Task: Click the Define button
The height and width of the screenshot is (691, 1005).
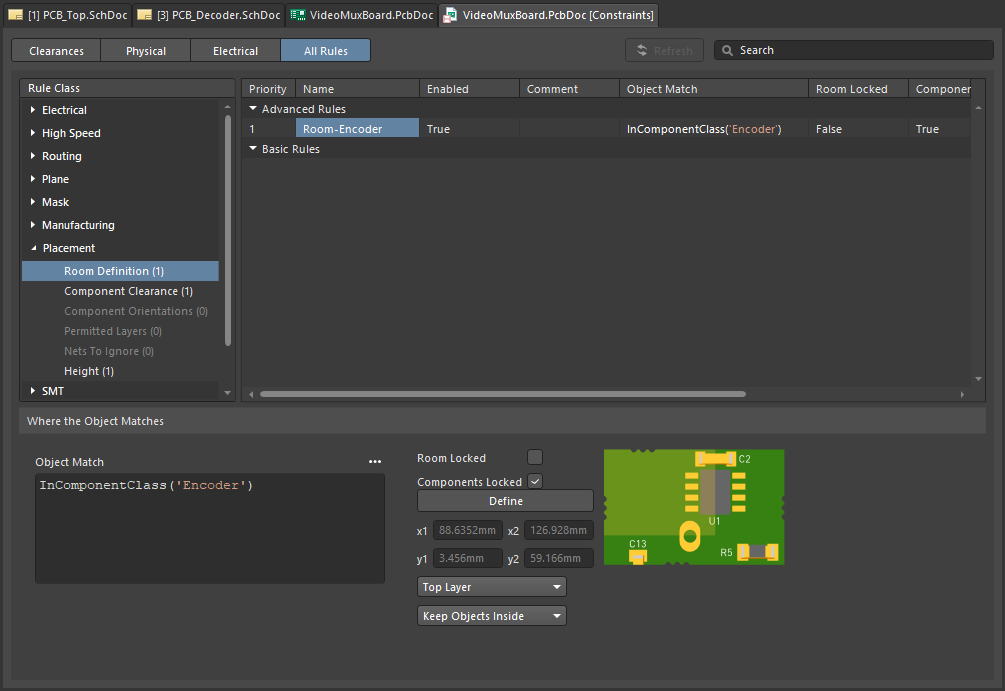Action: tap(505, 501)
